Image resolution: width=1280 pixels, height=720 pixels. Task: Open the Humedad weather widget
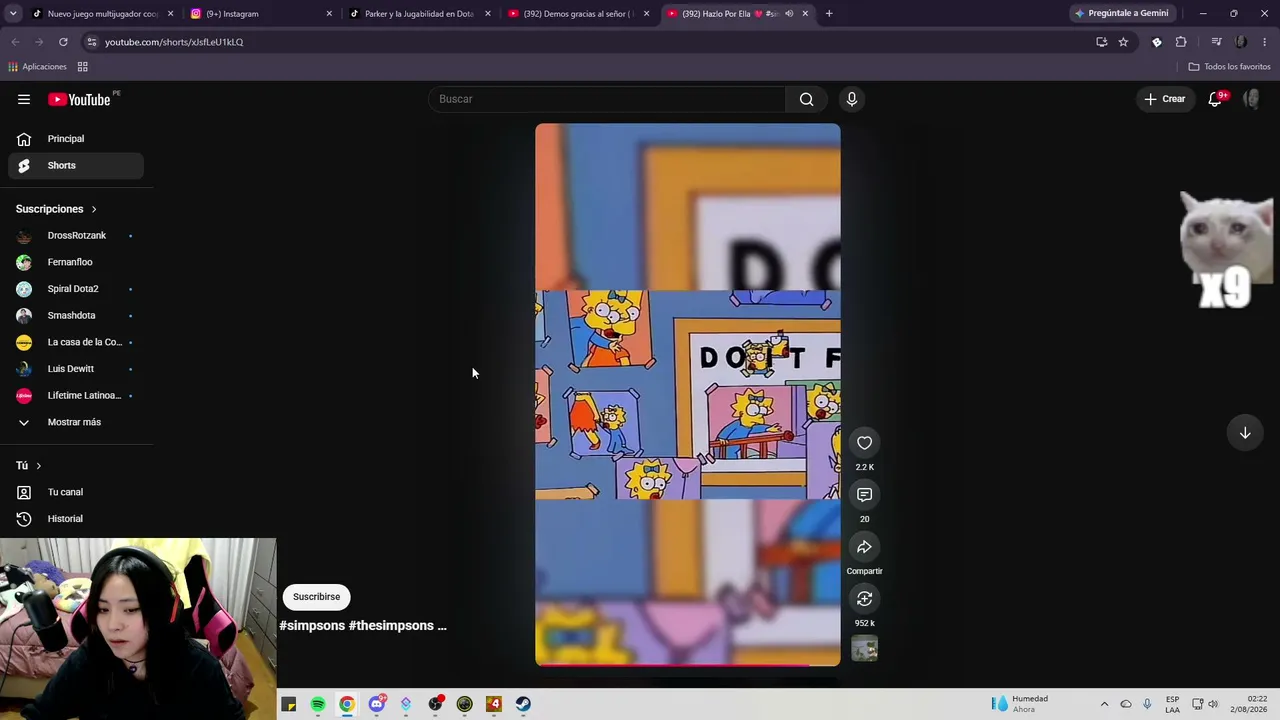tap(1020, 704)
